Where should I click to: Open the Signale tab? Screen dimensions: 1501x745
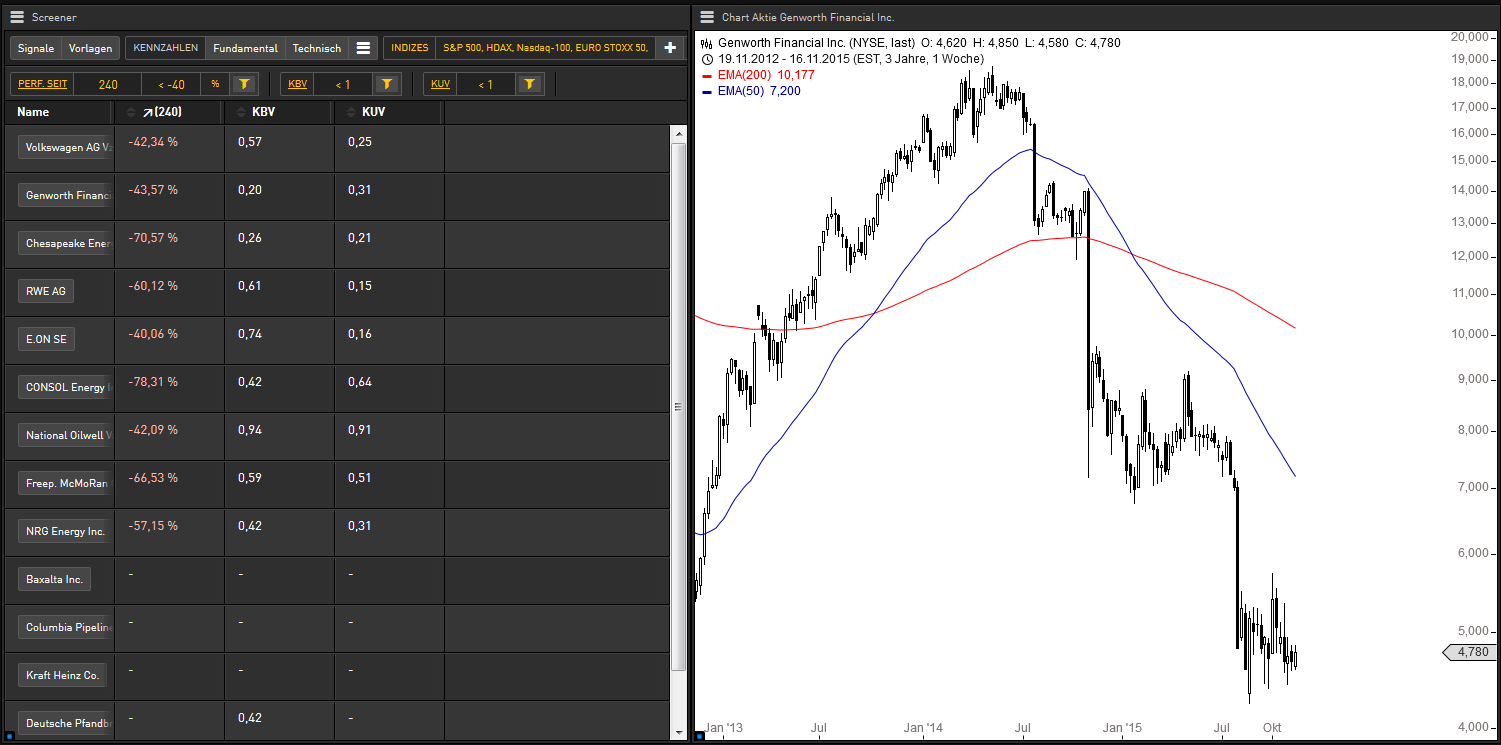(36, 48)
